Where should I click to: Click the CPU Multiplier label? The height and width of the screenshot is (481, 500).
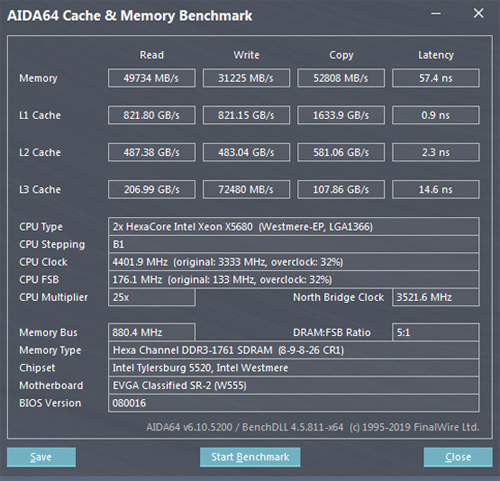[x=54, y=297]
